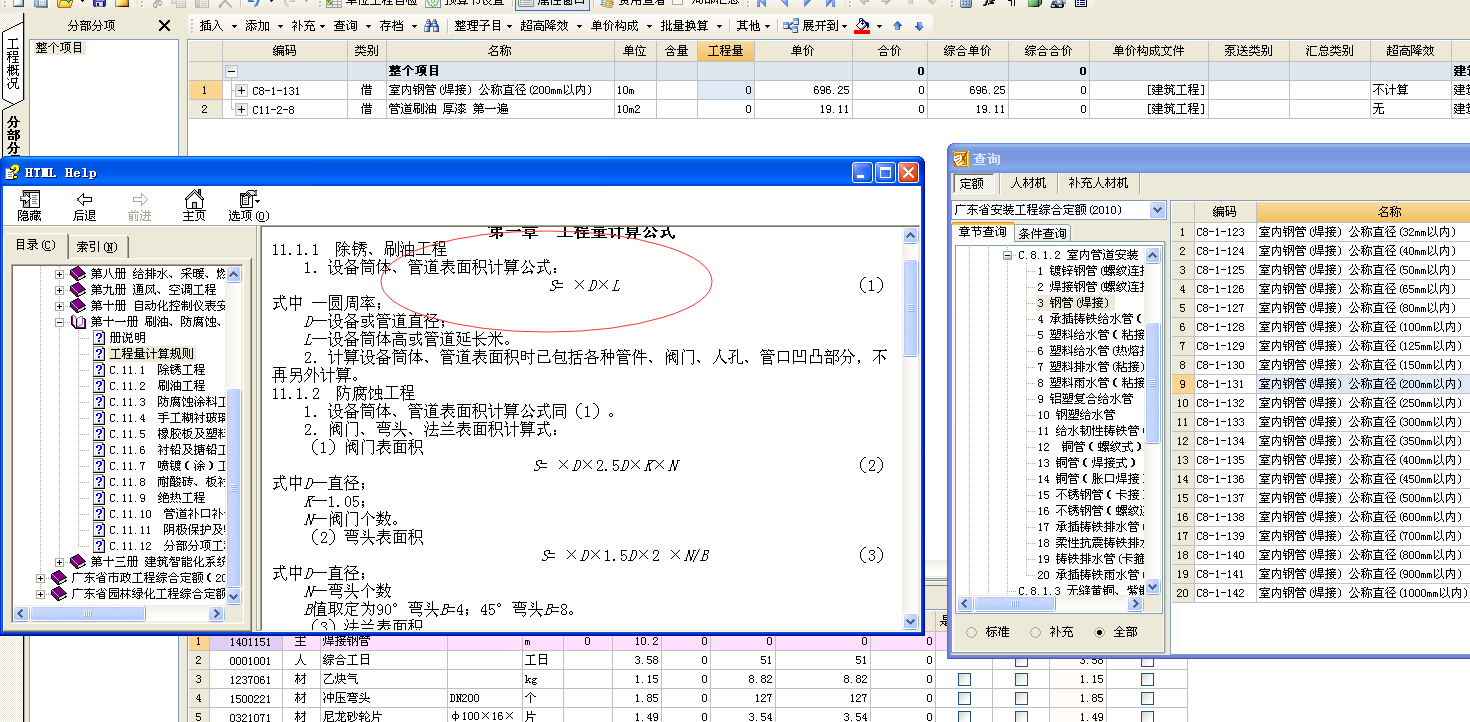
Task: Collapse 整个项目 row with minus box
Action: [x=232, y=72]
